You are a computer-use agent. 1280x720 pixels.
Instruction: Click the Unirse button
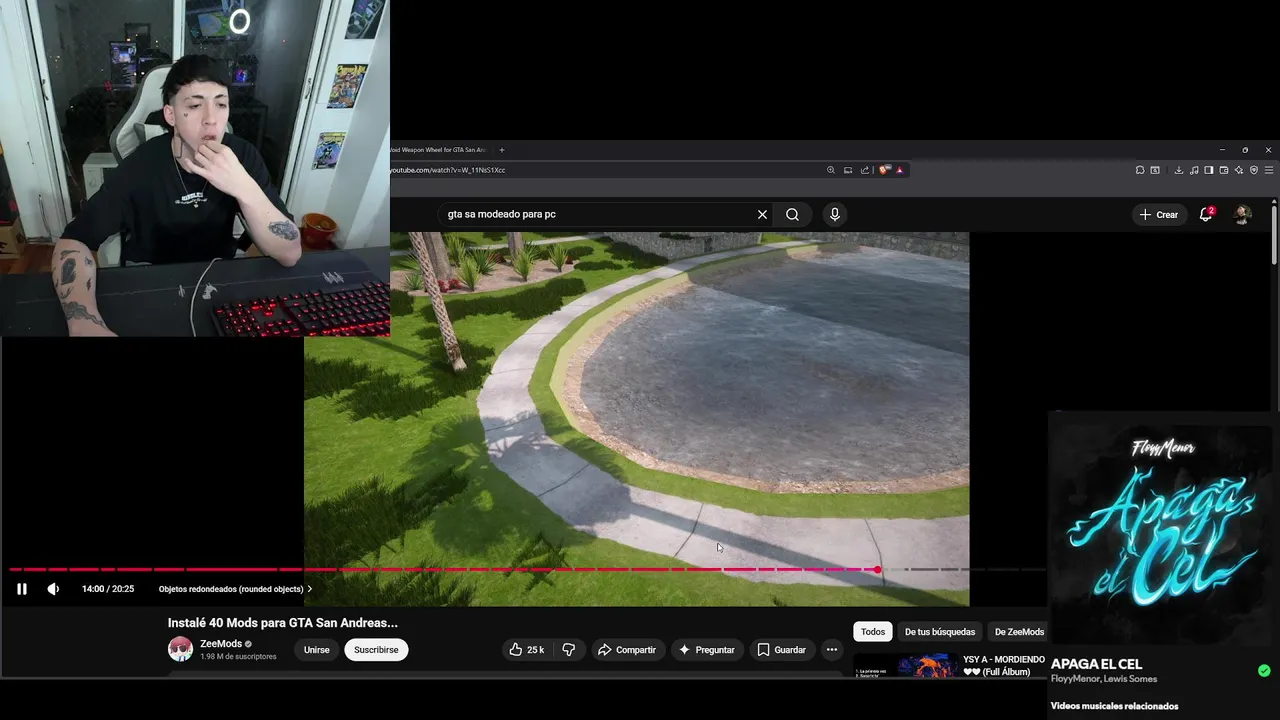pos(317,650)
